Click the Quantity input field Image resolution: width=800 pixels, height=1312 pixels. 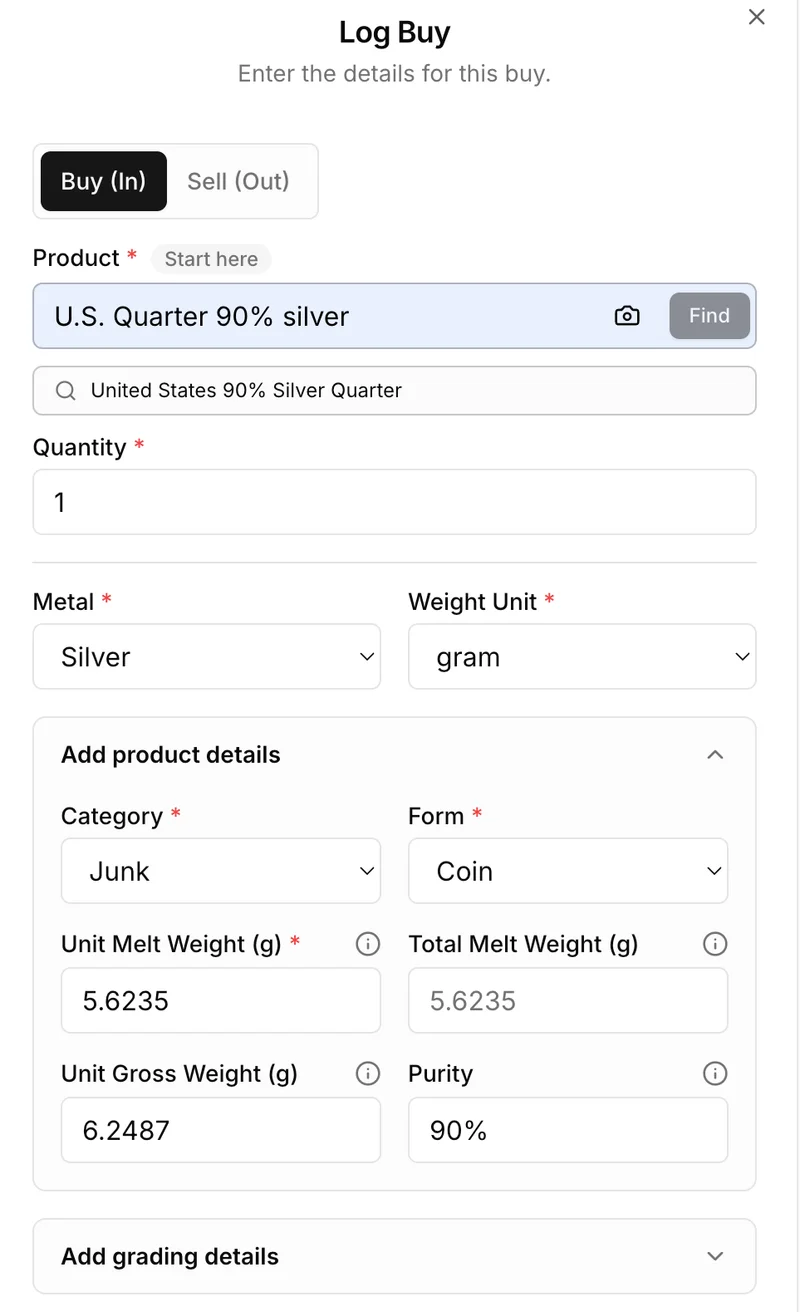394,502
